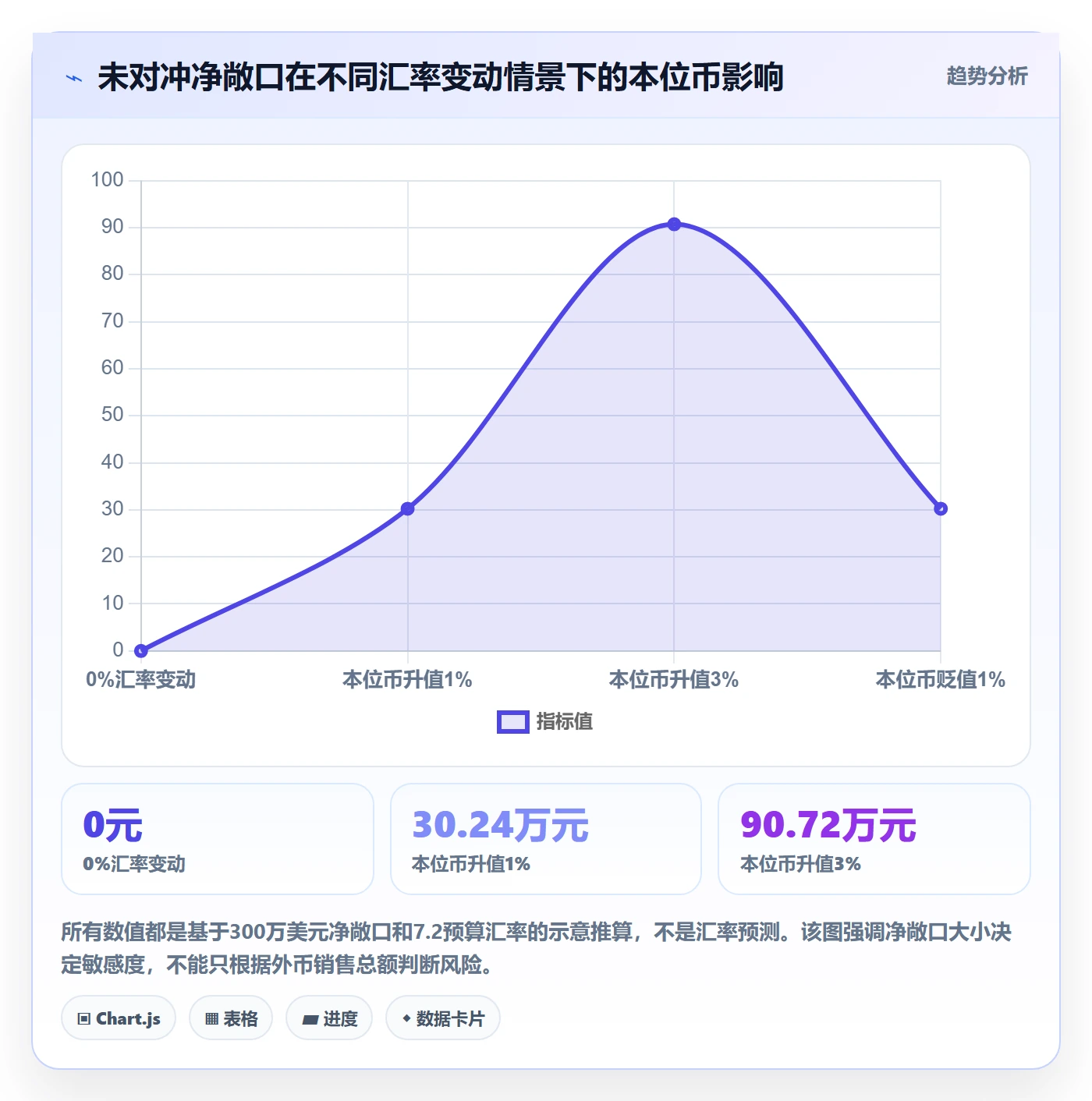Click the chart title 未对冲净敞口在不同汇率变动情景下的本位币影响
This screenshot has width=1092, height=1101.
441,78
